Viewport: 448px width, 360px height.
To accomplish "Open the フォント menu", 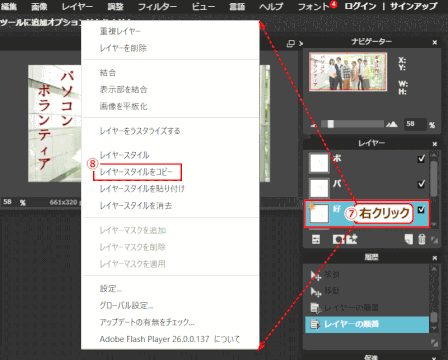I will [x=313, y=6].
